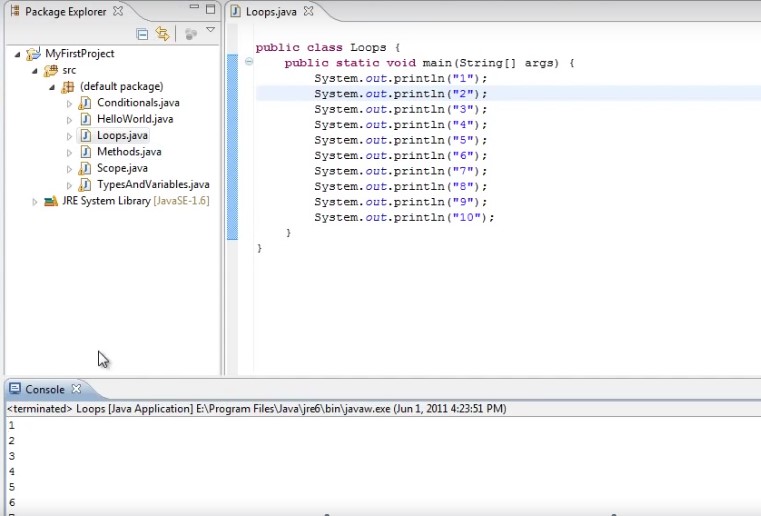Toggle the Link with Editor icon

162,34
